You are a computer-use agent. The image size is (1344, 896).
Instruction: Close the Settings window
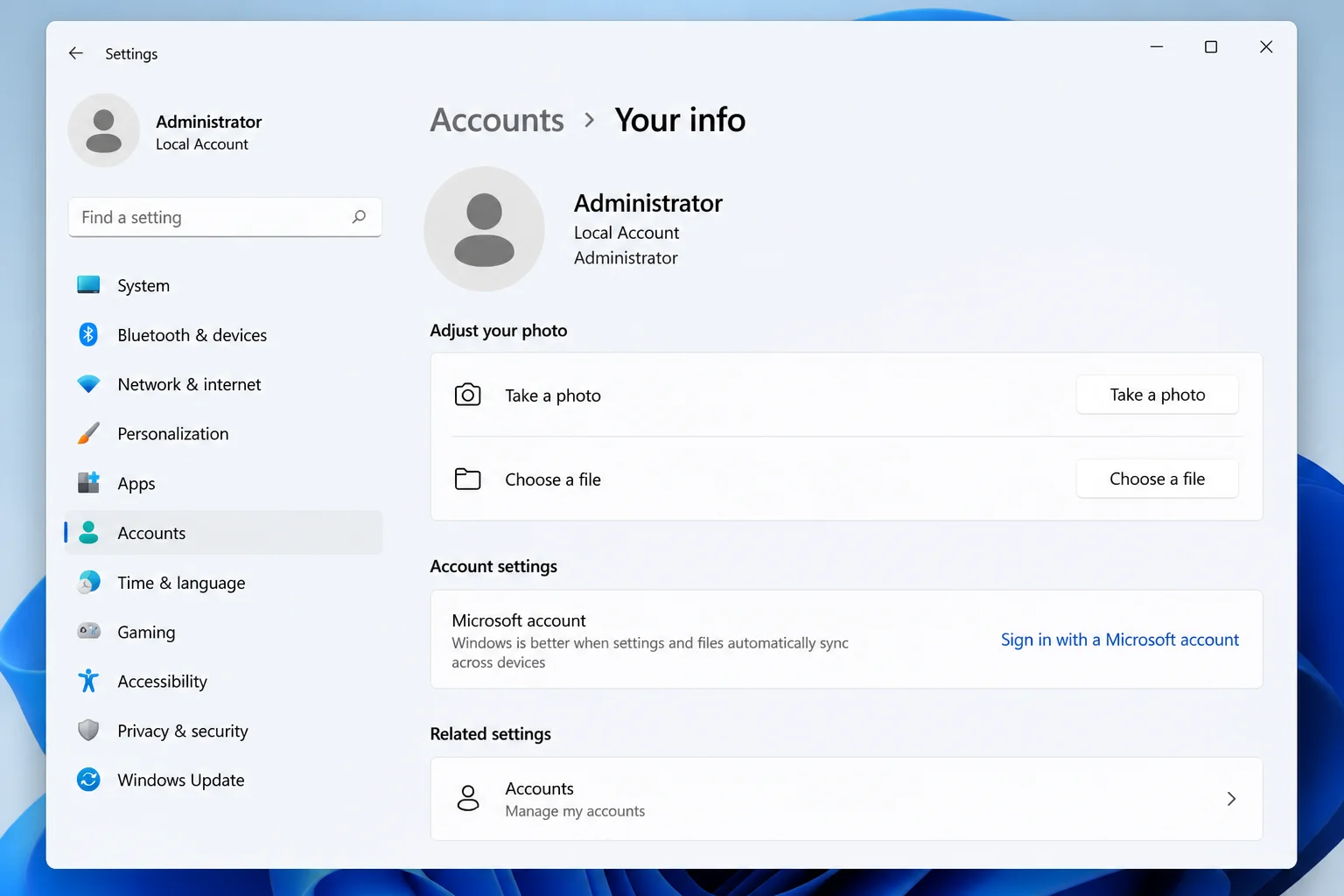[1266, 46]
